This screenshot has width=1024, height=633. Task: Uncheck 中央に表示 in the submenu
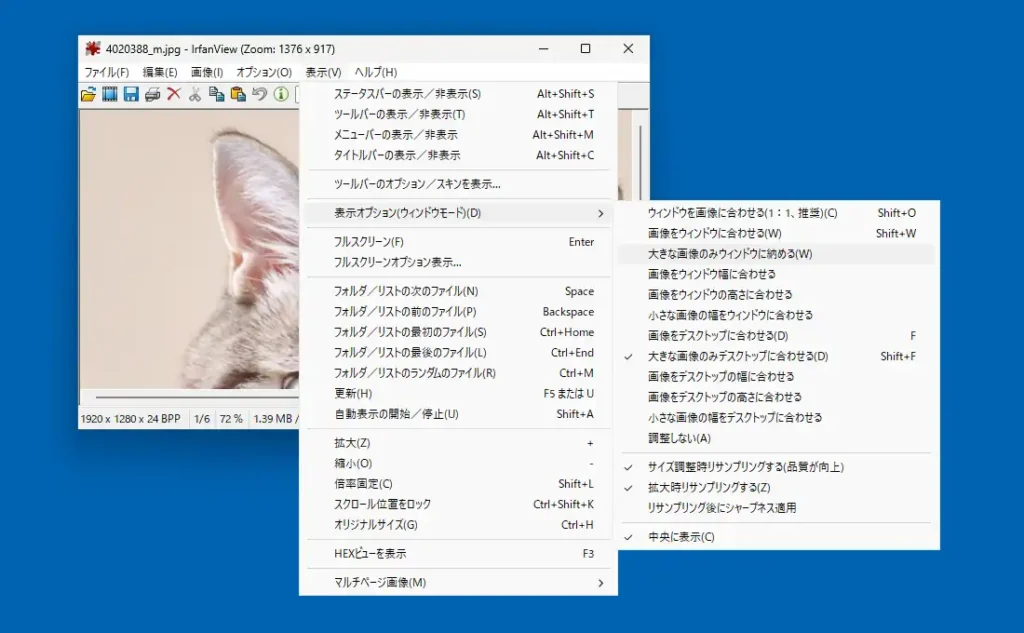tap(682, 537)
